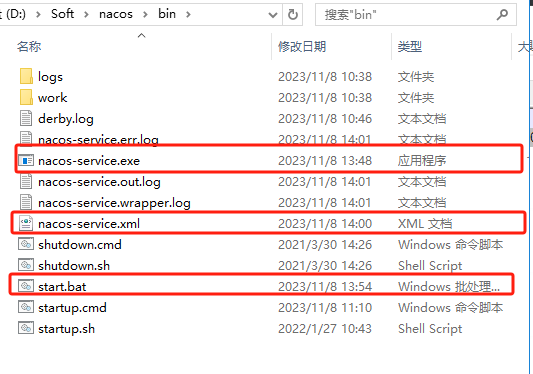Click the Shell Script type of shutdown.sh

(x=430, y=266)
